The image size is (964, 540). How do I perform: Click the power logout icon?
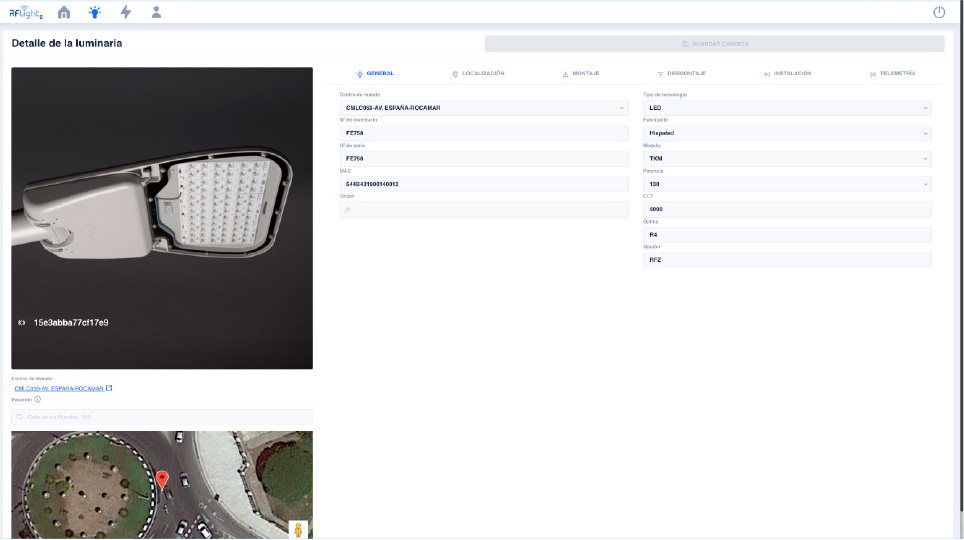point(939,12)
